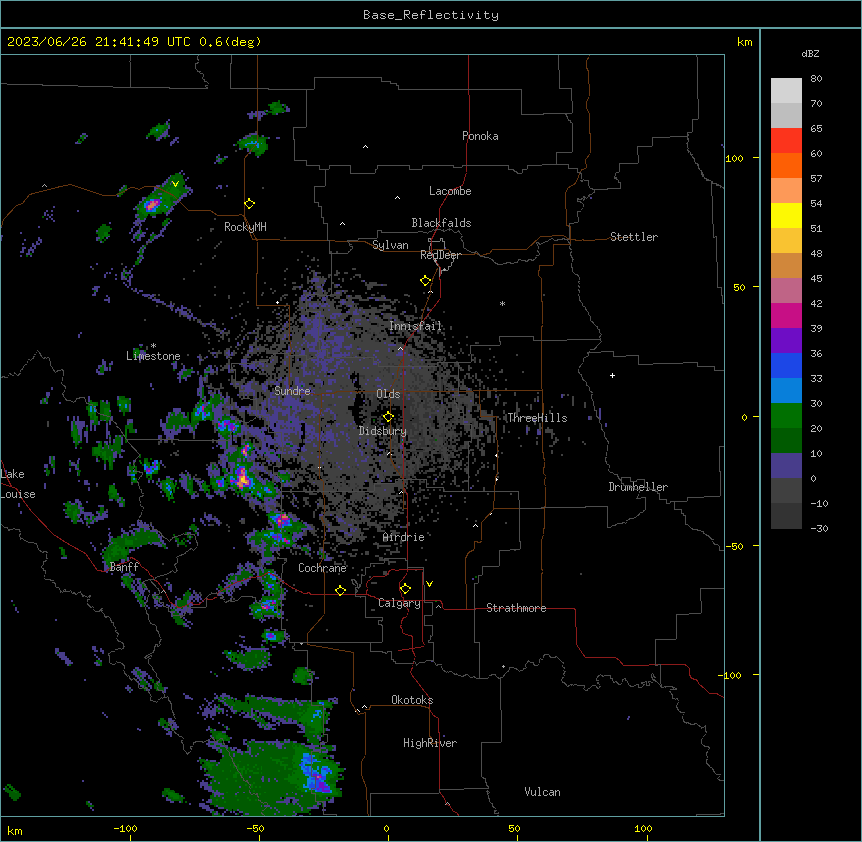
Task: Click the yellow diamond marker near RockyMH
Action: (x=249, y=203)
